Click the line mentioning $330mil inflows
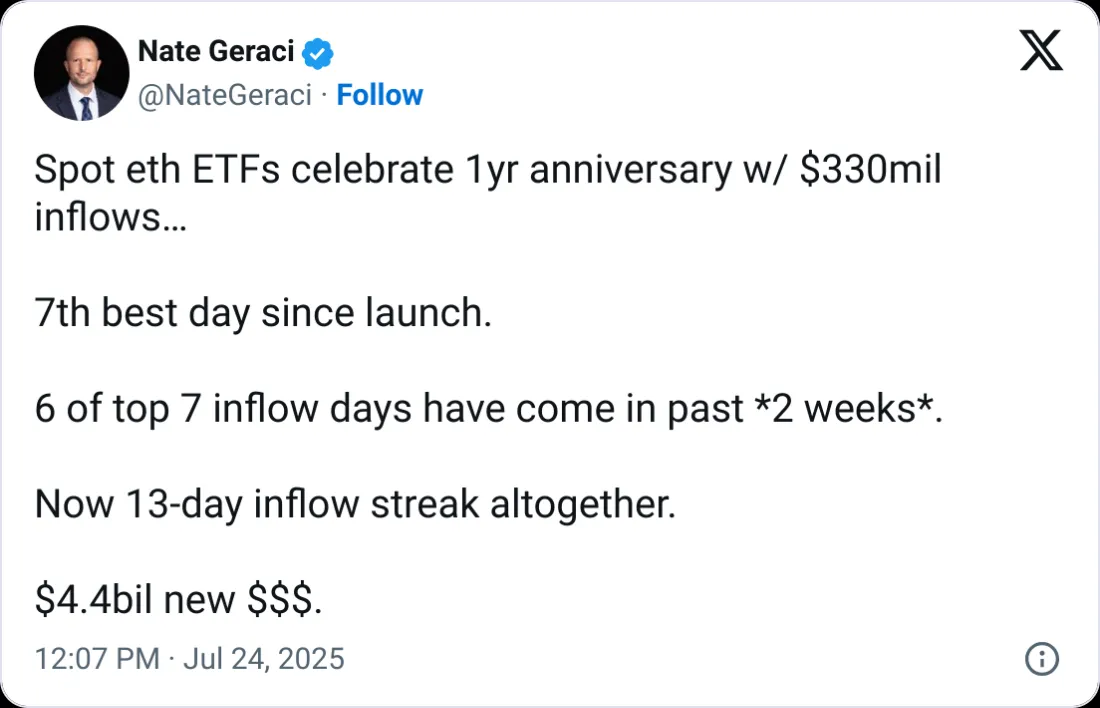The height and width of the screenshot is (708, 1100). [488, 168]
